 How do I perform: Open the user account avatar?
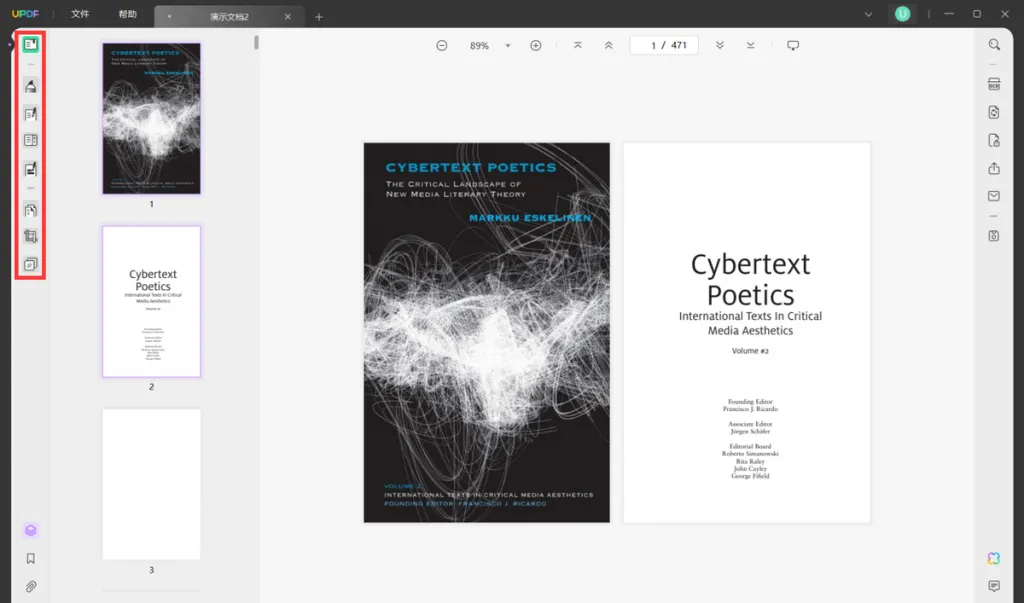903,14
